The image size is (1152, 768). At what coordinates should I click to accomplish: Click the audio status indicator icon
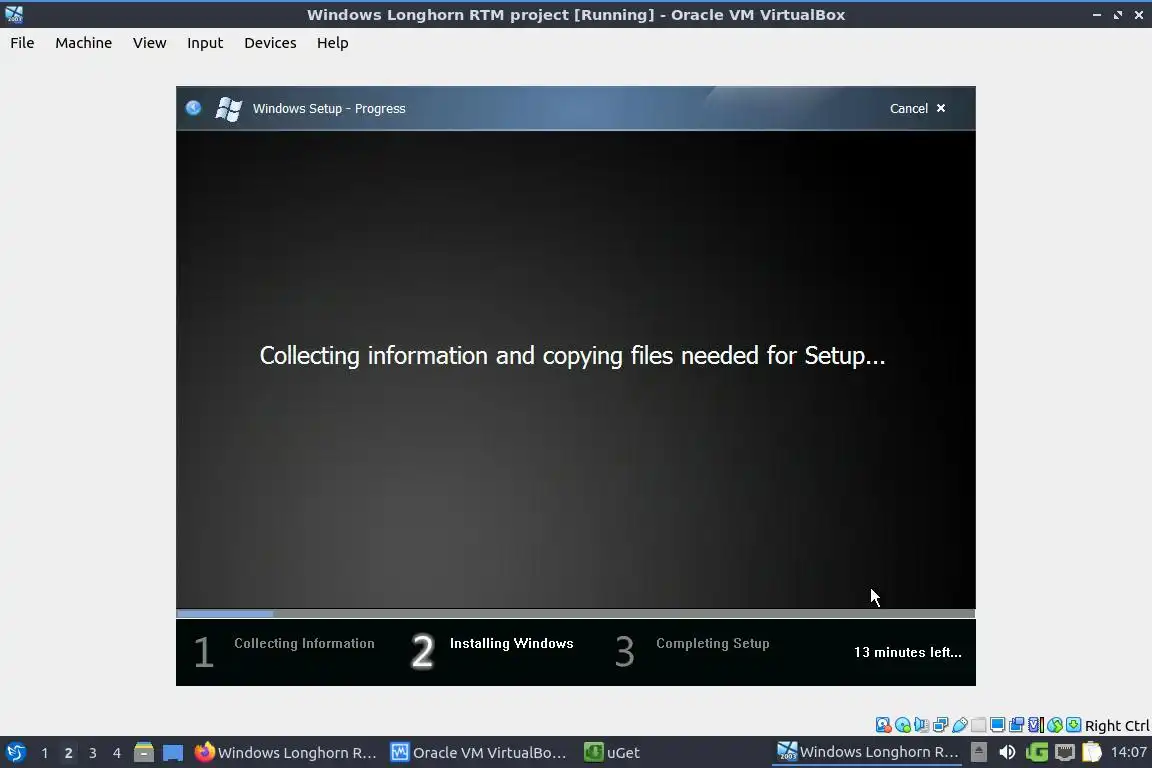click(x=921, y=725)
